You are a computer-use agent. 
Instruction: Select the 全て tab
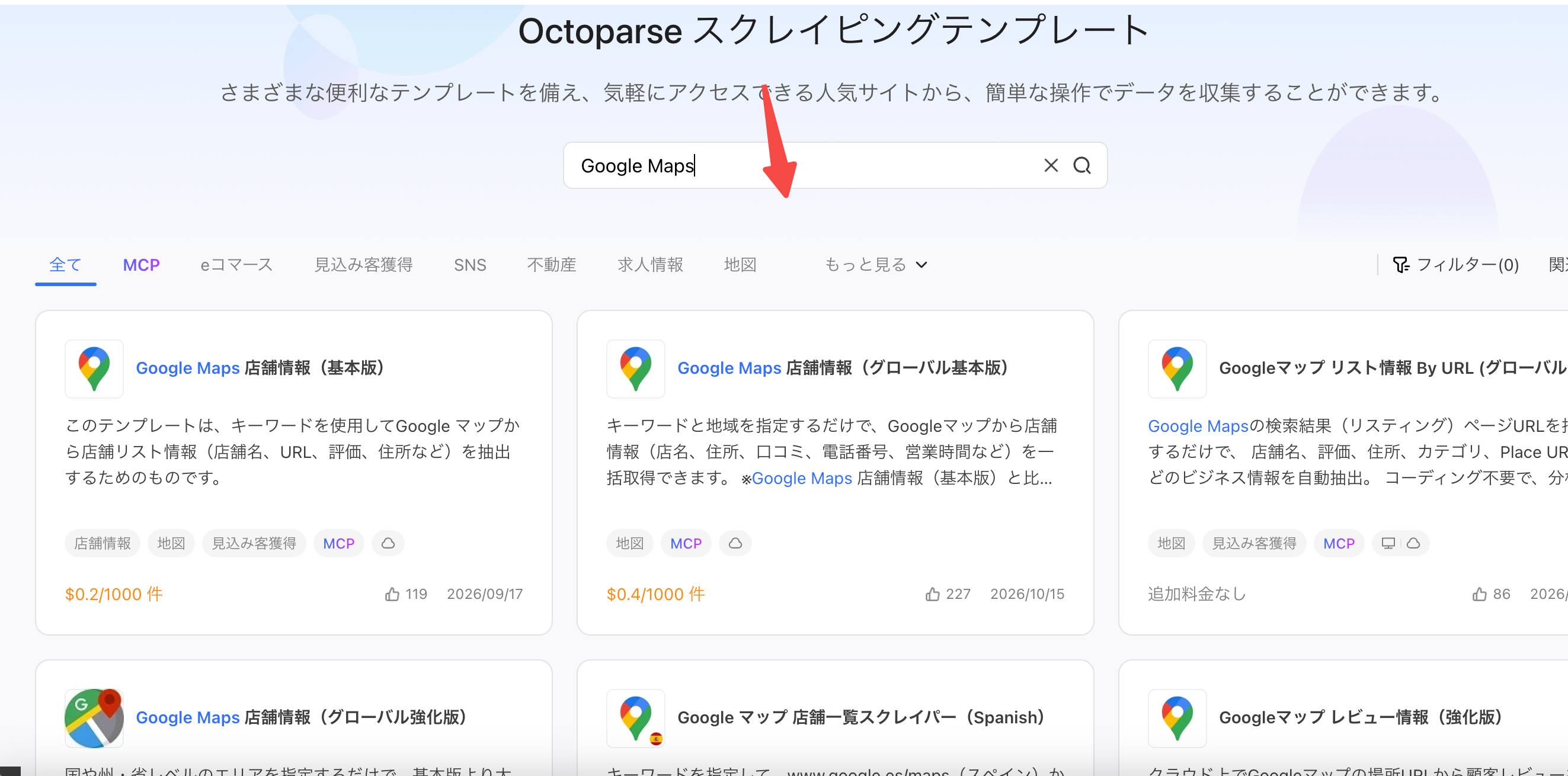pos(65,265)
